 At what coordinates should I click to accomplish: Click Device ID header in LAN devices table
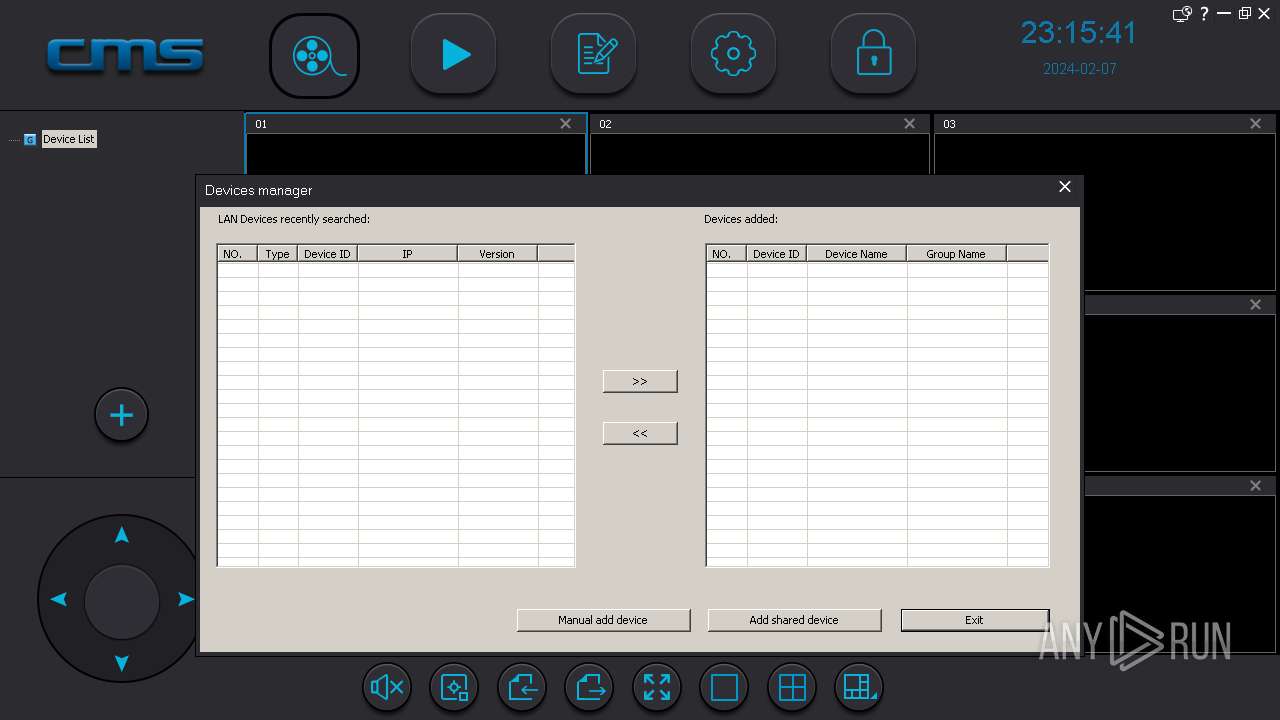tap(328, 254)
